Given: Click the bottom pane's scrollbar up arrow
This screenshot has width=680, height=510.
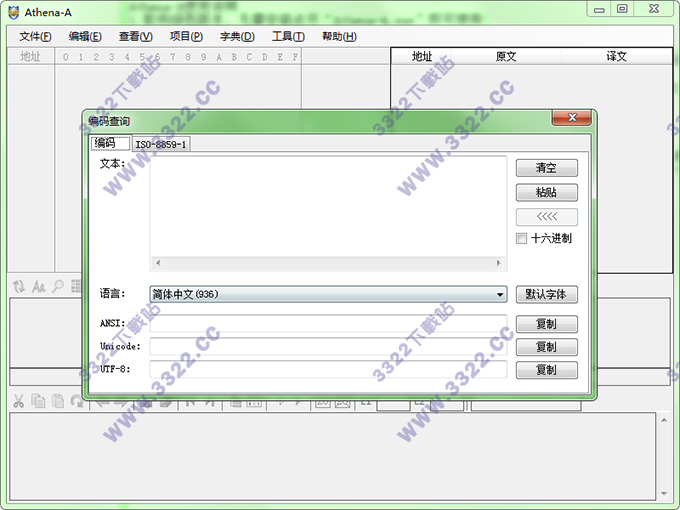Looking at the screenshot, I should 664,420.
